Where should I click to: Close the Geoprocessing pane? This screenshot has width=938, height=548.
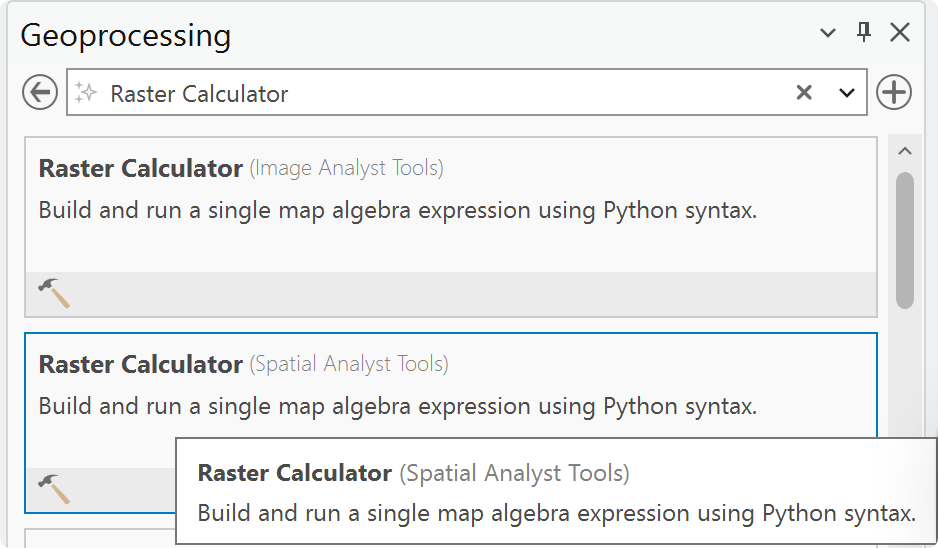click(x=900, y=32)
